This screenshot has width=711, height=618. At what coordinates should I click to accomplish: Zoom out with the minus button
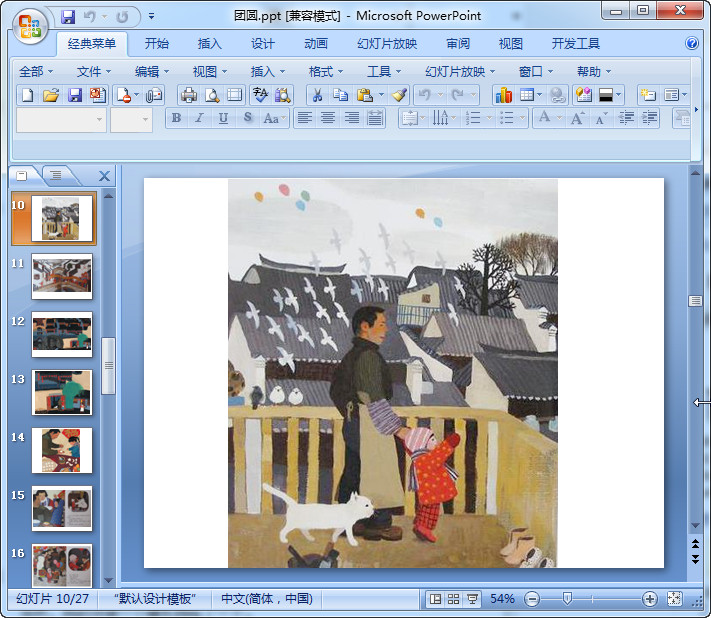(531, 599)
